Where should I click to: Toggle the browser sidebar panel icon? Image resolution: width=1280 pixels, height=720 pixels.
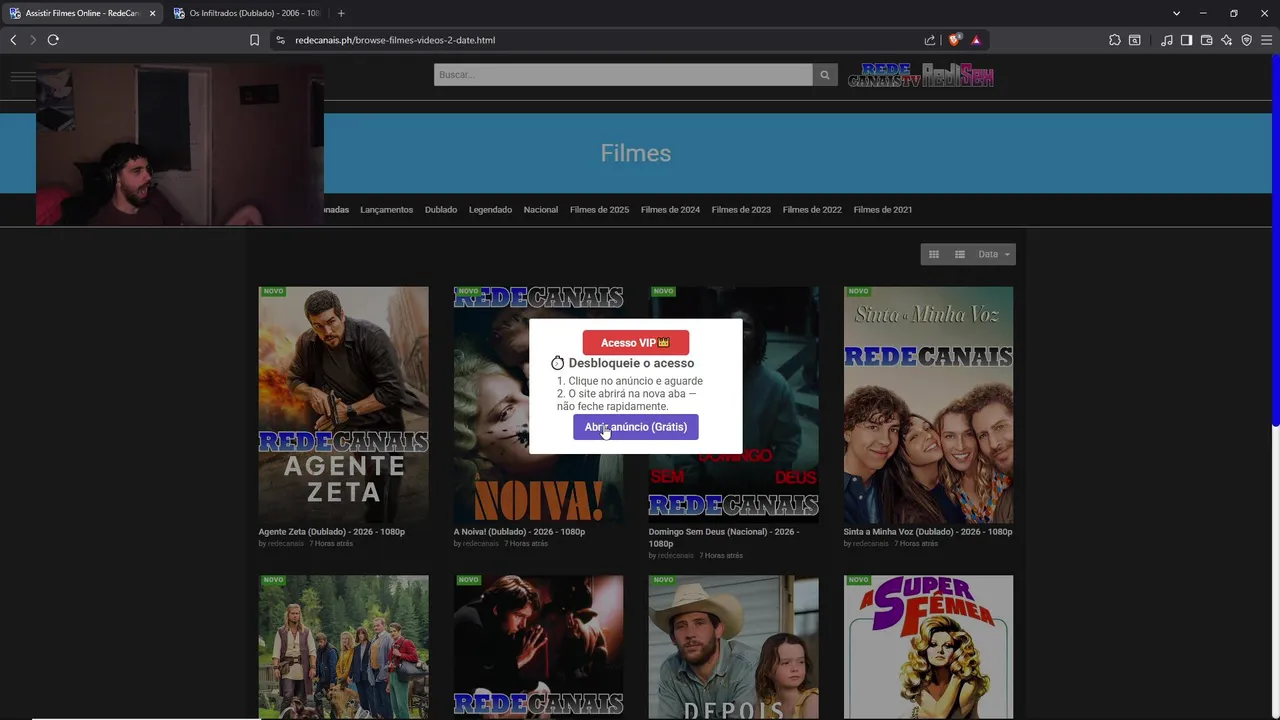[1186, 40]
